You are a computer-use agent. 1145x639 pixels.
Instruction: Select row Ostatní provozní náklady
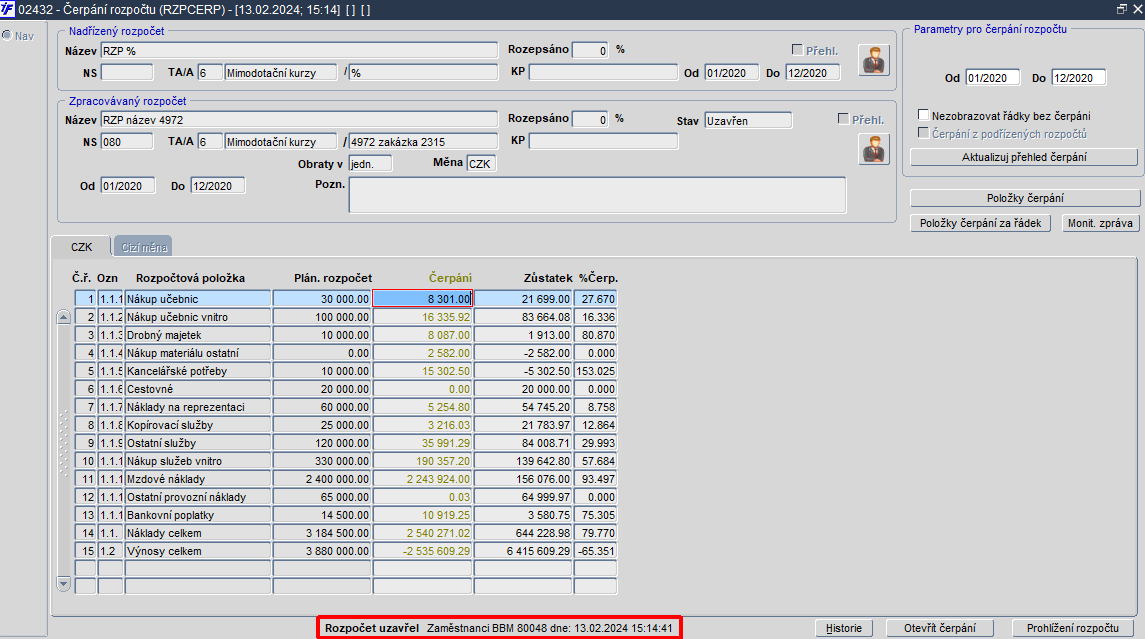(x=198, y=497)
